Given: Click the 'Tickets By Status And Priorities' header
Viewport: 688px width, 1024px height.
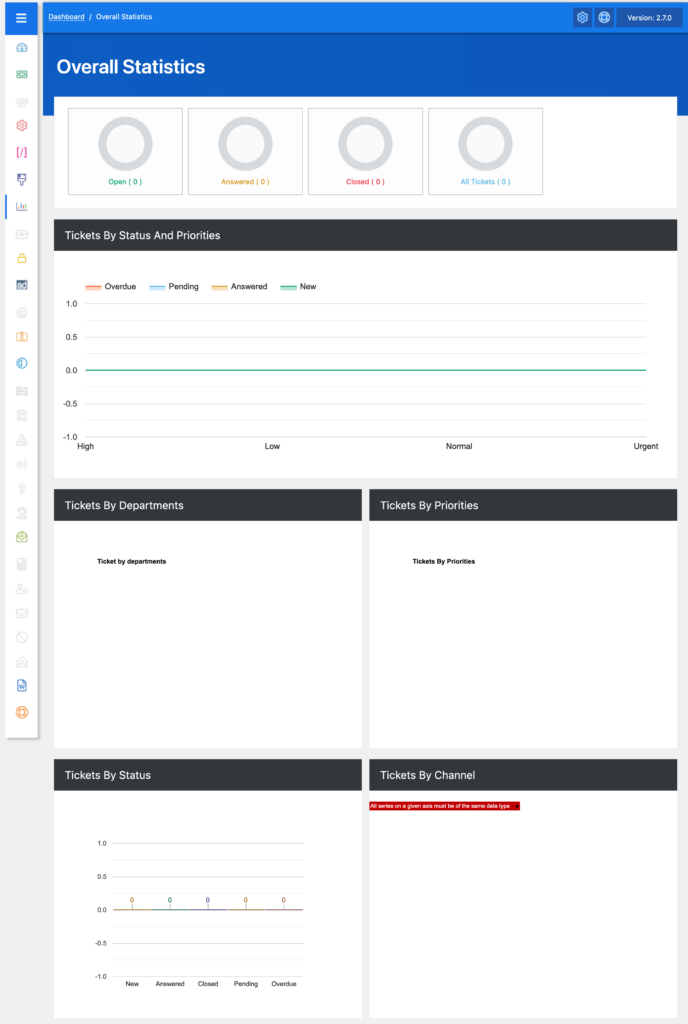Looking at the screenshot, I should click(x=366, y=235).
